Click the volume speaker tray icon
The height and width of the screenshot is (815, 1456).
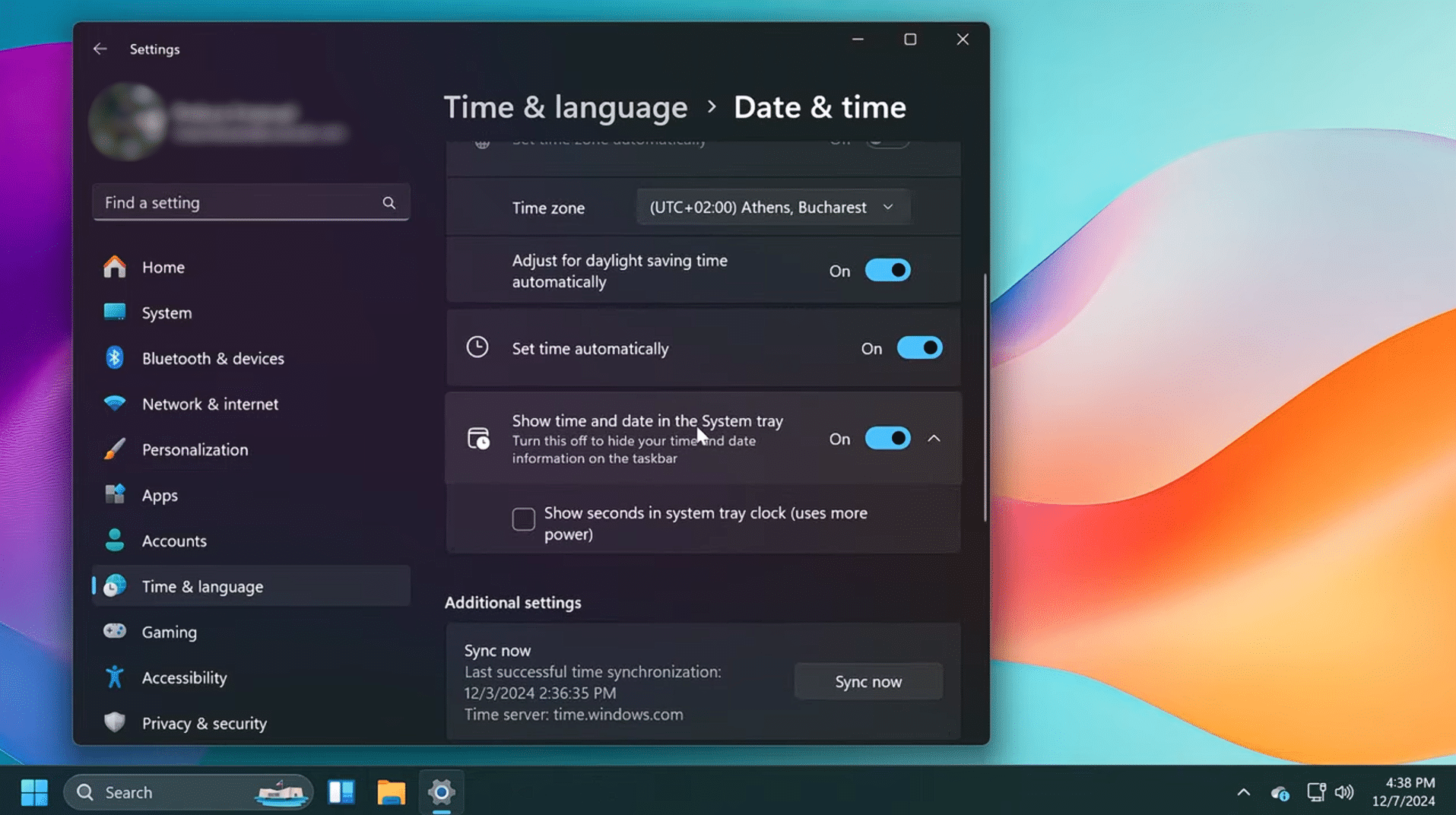pos(1344,792)
